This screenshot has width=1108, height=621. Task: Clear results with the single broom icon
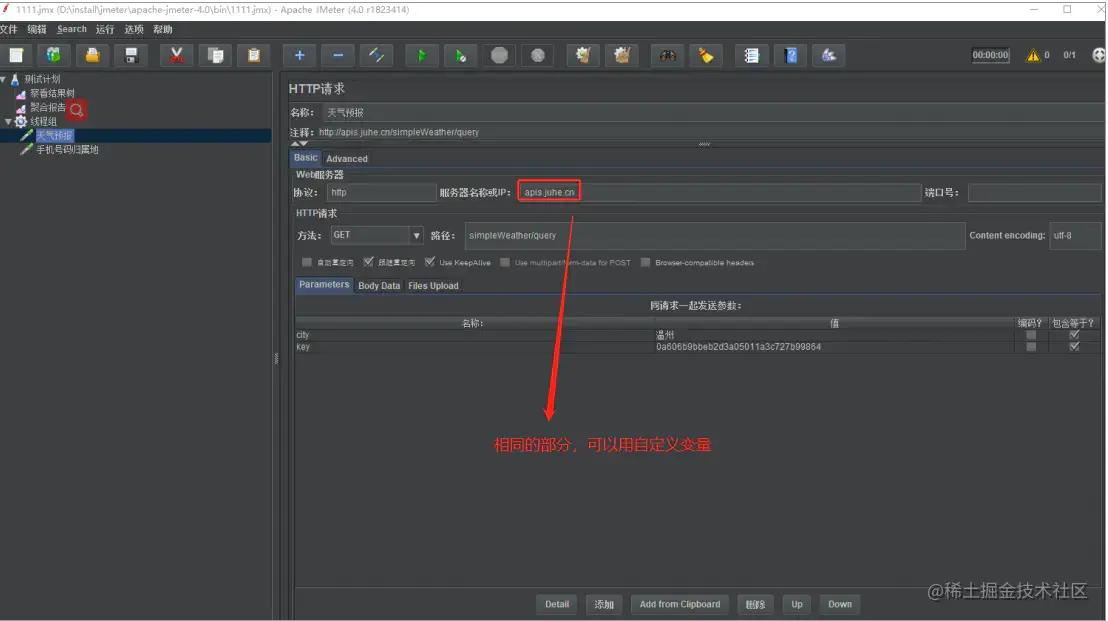583,55
